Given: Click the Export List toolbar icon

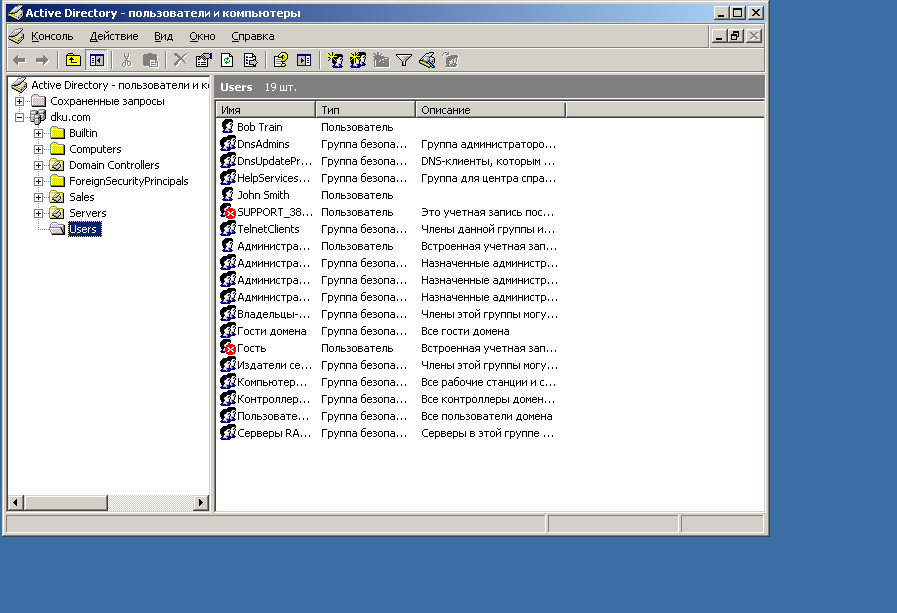Looking at the screenshot, I should pyautogui.click(x=251, y=60).
